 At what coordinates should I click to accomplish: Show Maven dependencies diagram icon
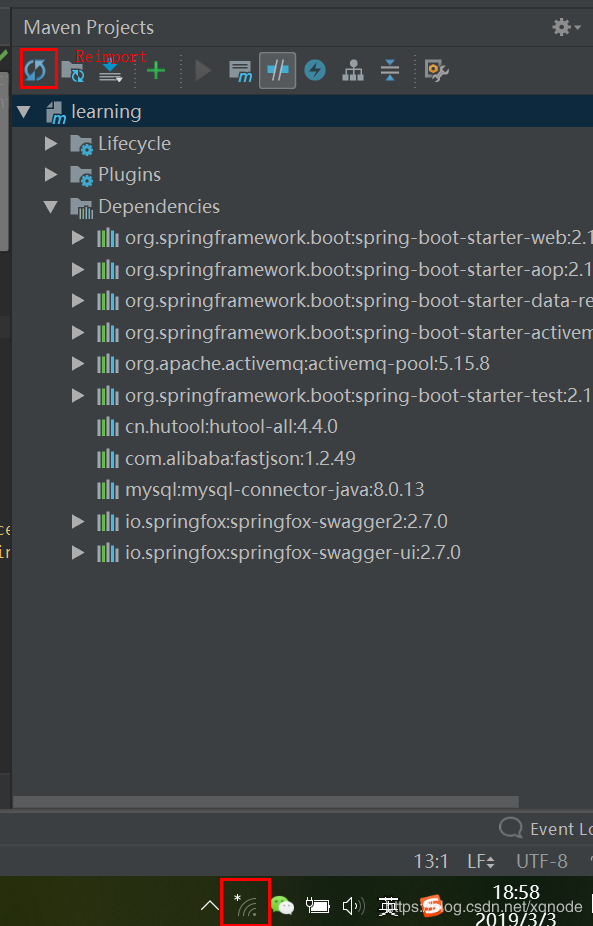pos(353,71)
